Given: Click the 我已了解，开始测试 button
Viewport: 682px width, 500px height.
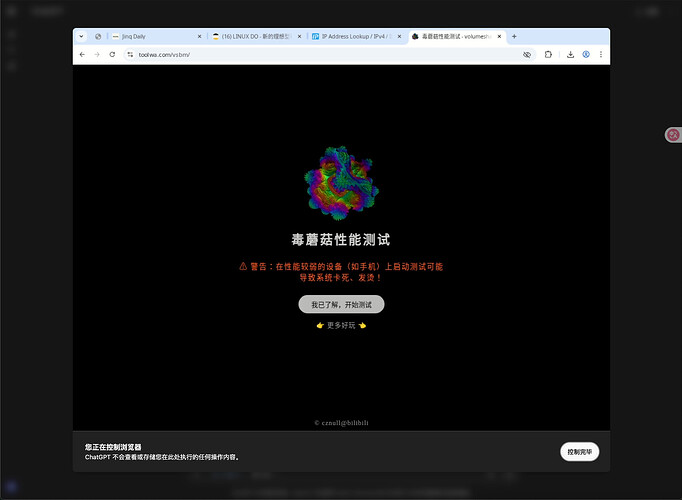Looking at the screenshot, I should point(341,304).
